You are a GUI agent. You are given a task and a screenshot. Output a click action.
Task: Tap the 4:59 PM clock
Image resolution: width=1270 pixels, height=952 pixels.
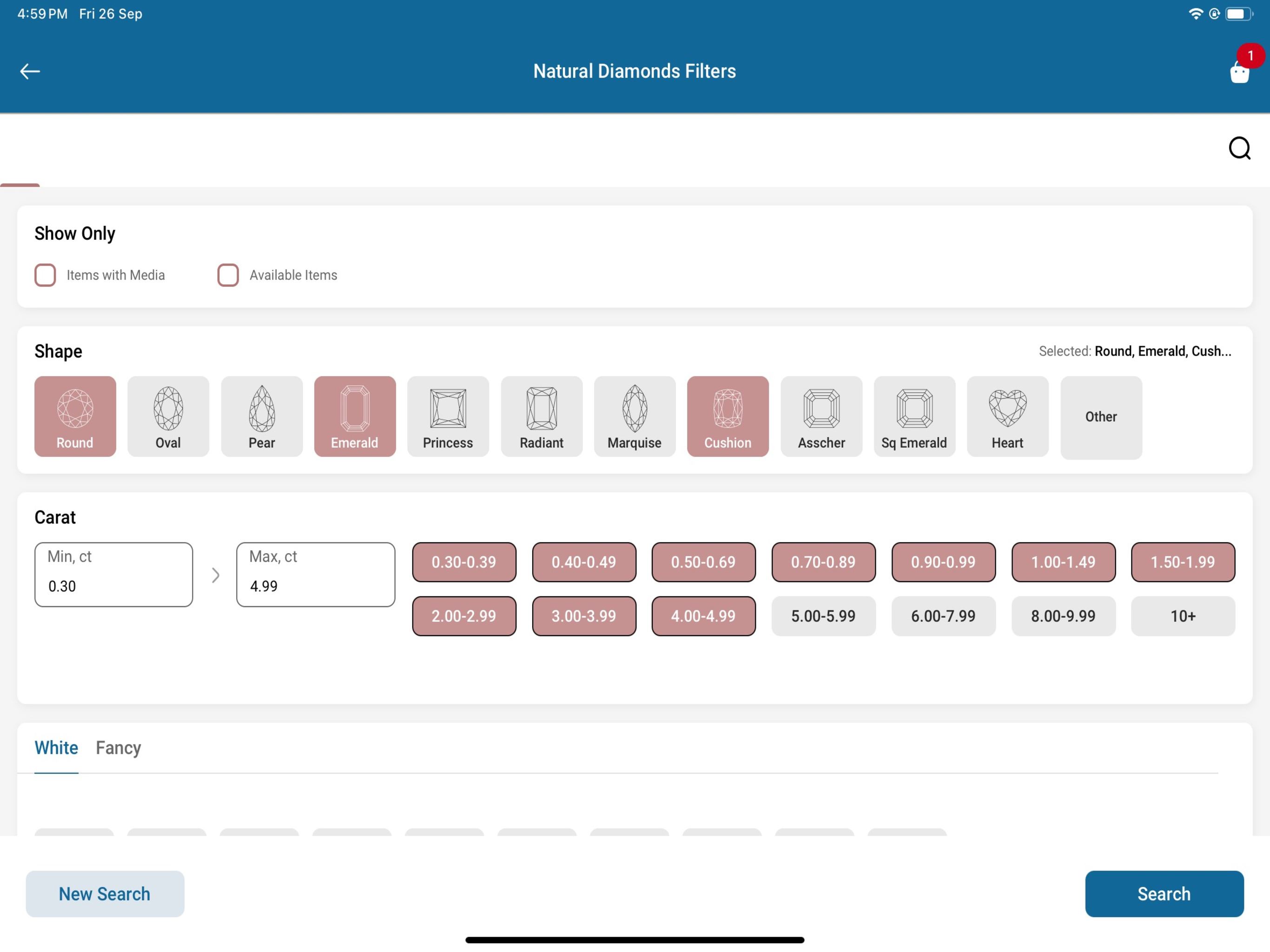pos(42,14)
